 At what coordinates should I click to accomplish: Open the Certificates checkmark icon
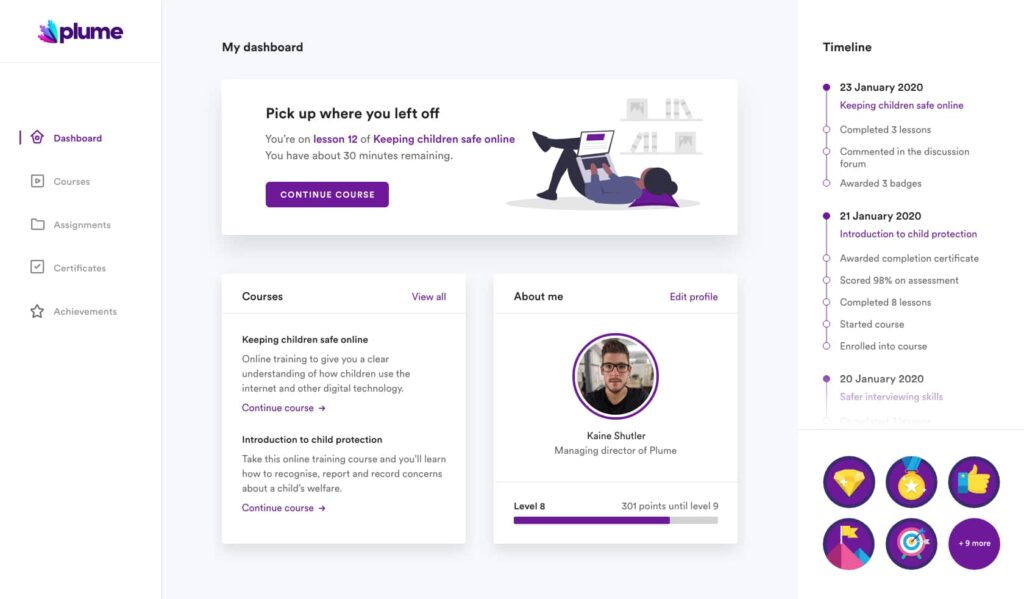pyautogui.click(x=37, y=267)
